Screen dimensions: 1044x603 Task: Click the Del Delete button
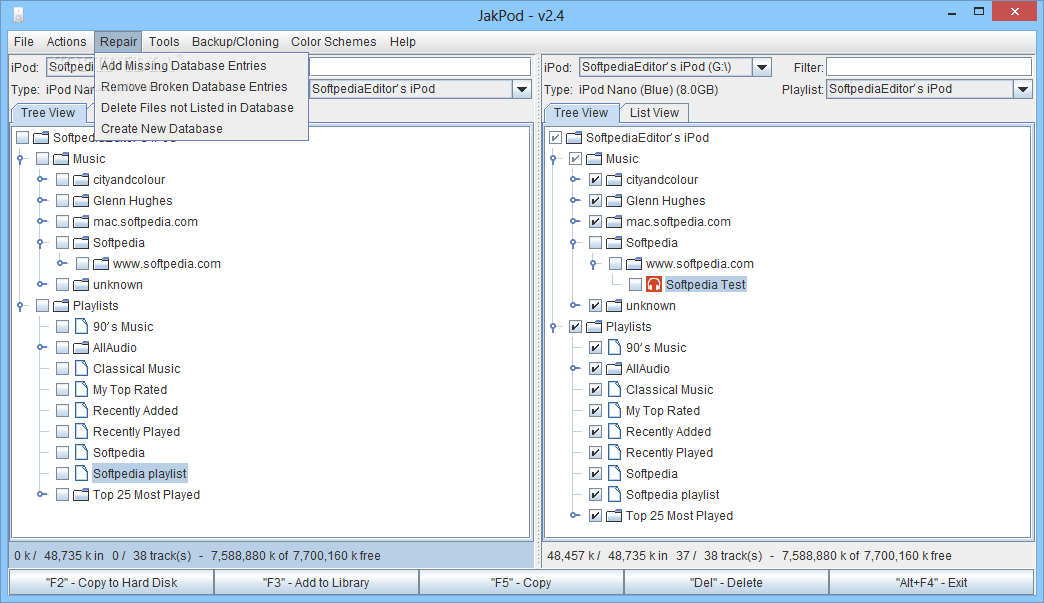(726, 582)
